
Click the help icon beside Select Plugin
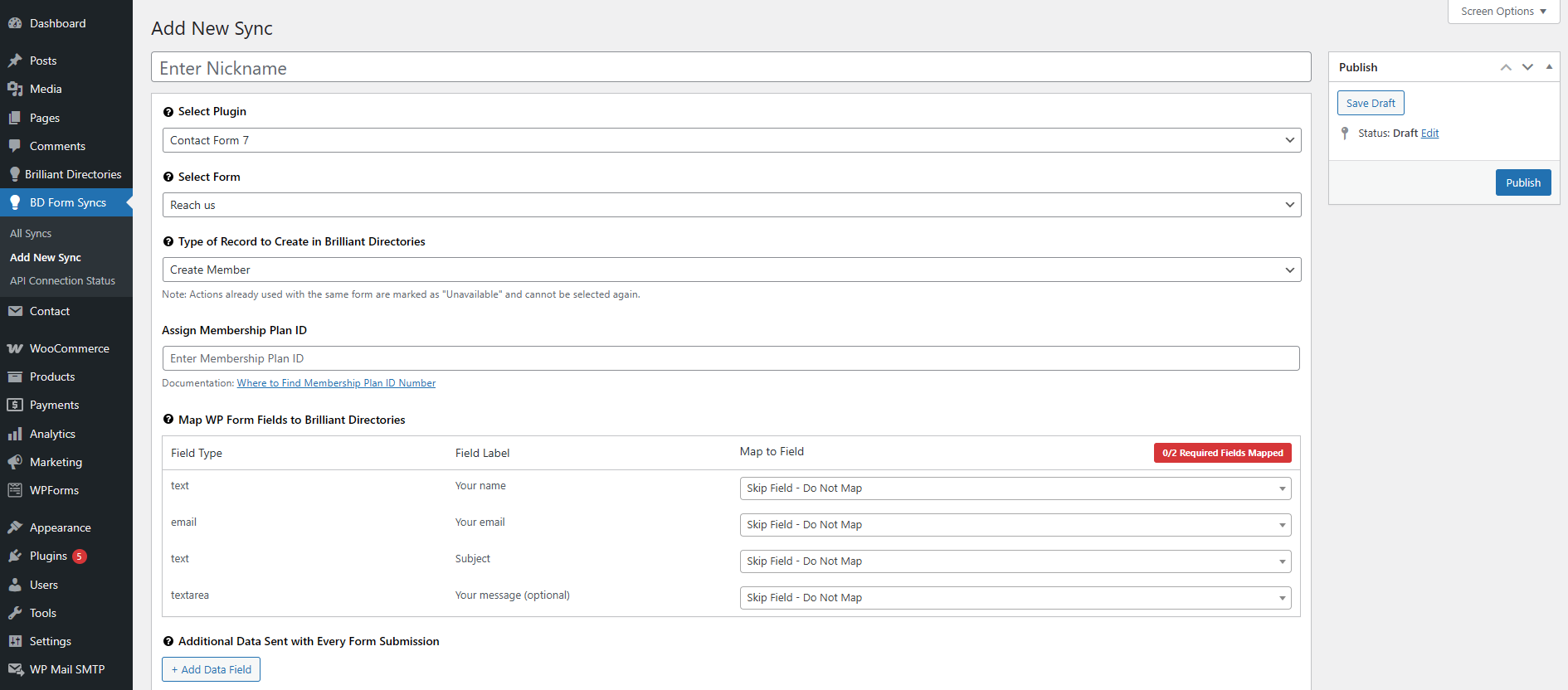coord(168,112)
